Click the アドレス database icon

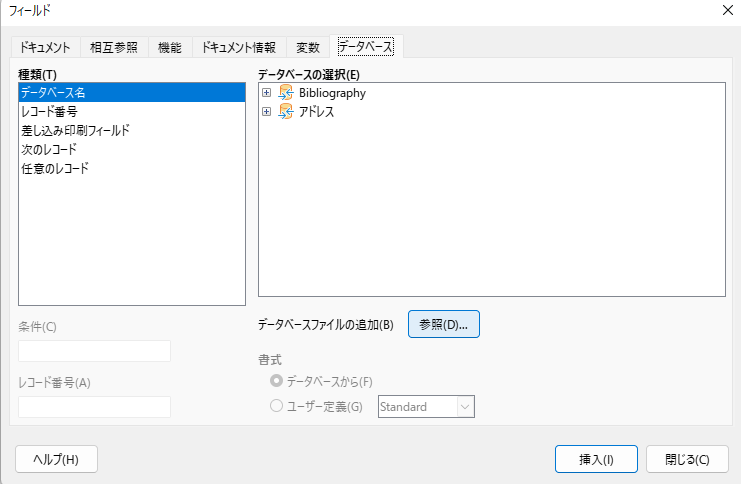point(285,112)
